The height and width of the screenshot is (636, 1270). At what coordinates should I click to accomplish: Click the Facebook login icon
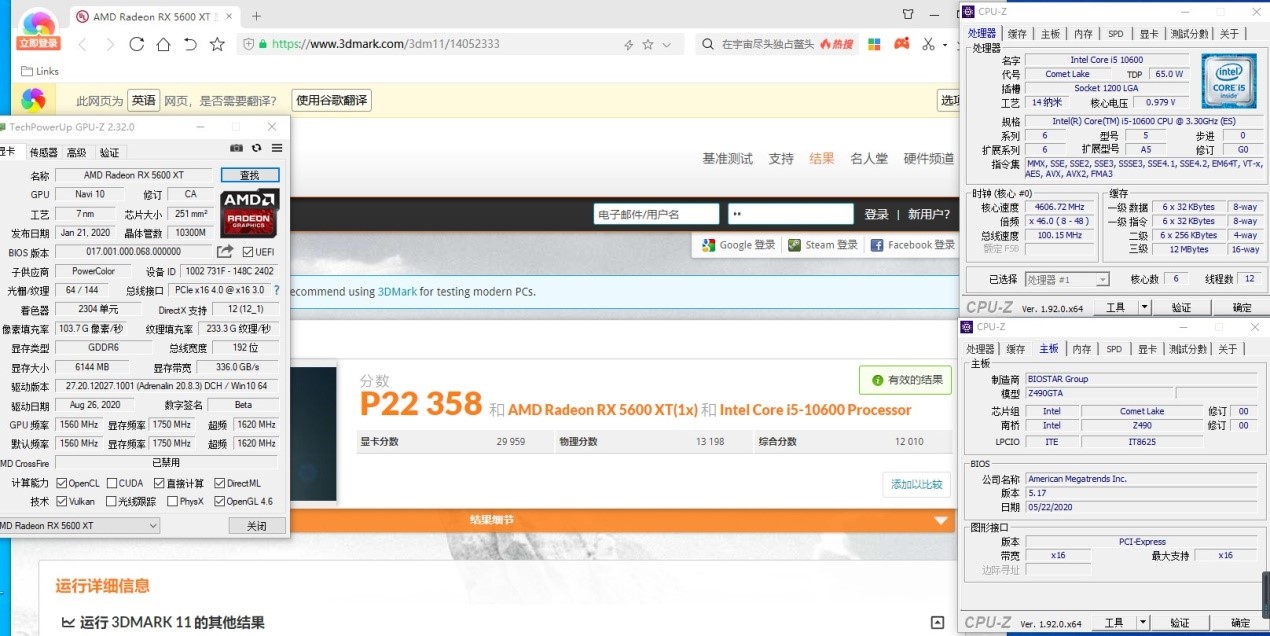(x=877, y=245)
